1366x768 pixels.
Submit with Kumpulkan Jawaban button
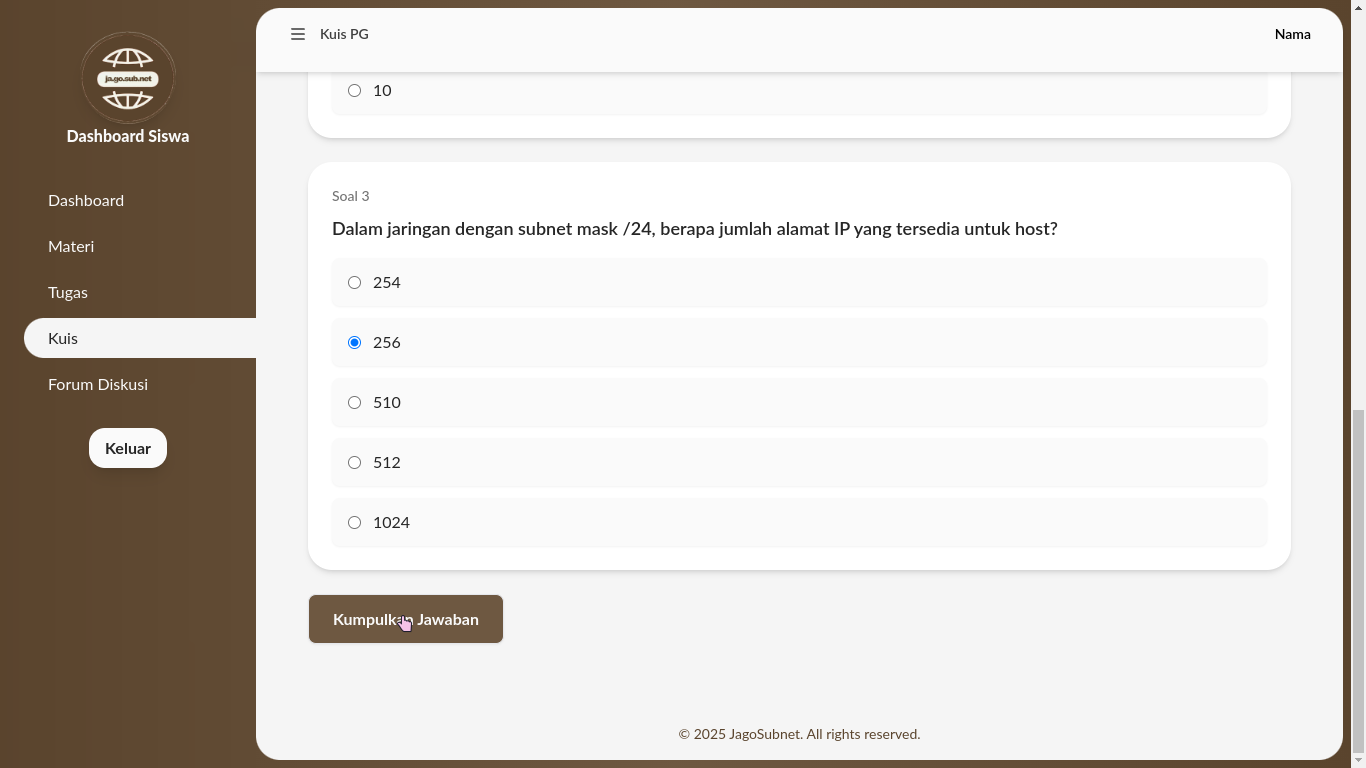(x=405, y=619)
